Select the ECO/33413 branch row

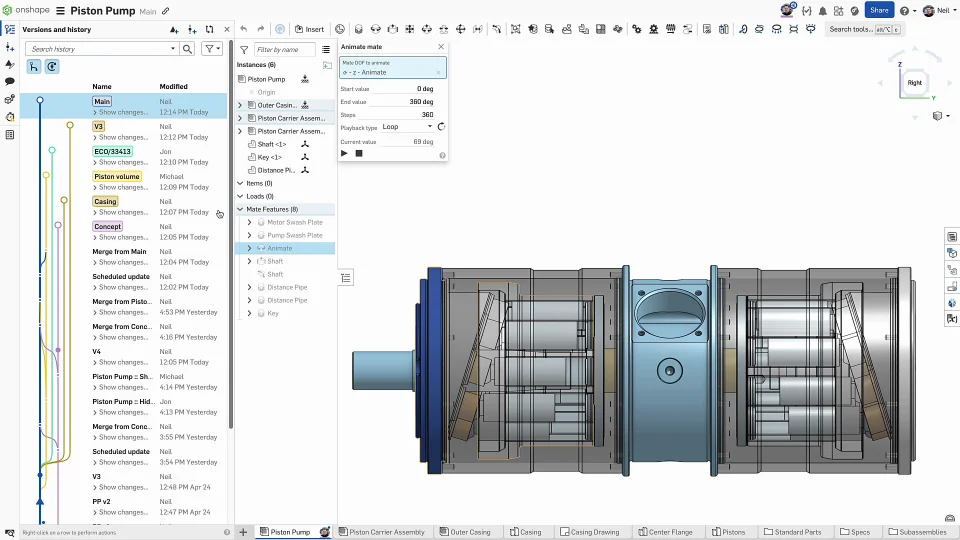tap(124, 156)
